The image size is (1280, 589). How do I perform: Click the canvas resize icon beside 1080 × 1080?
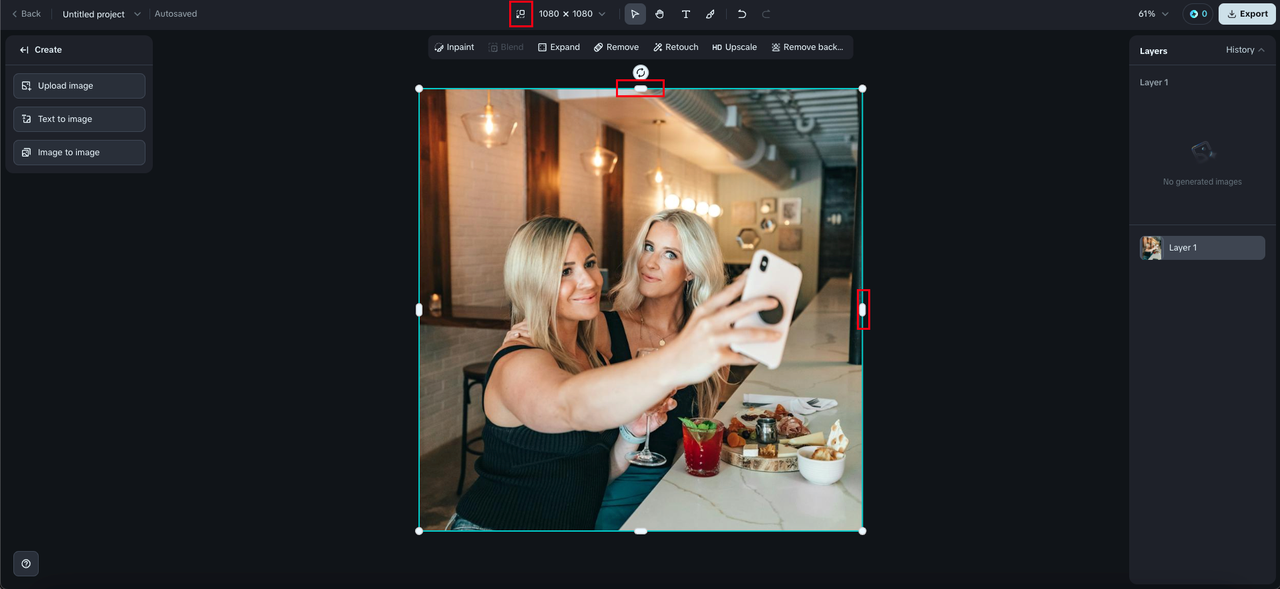click(520, 14)
